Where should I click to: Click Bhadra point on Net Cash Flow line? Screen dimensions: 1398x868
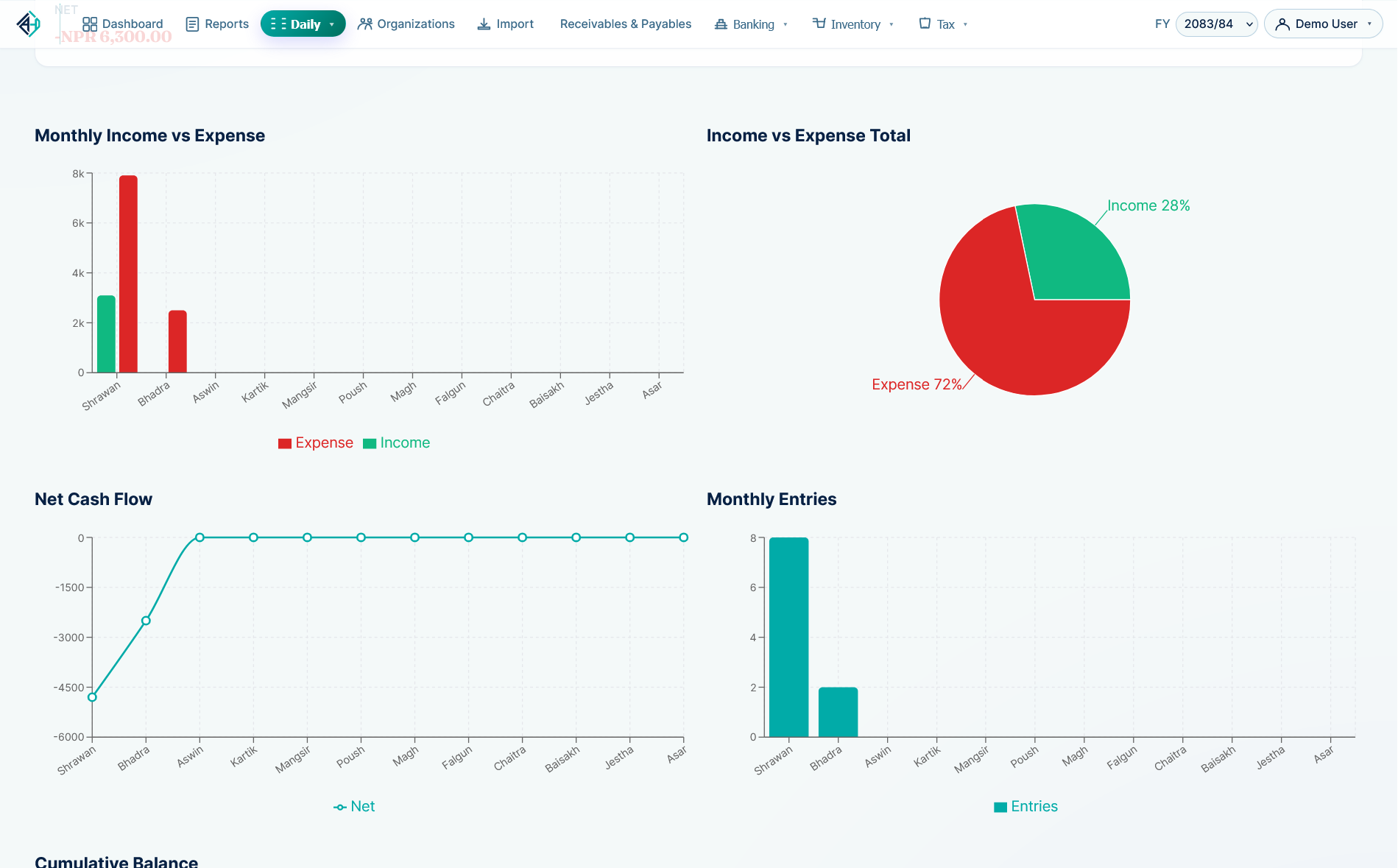(x=146, y=621)
